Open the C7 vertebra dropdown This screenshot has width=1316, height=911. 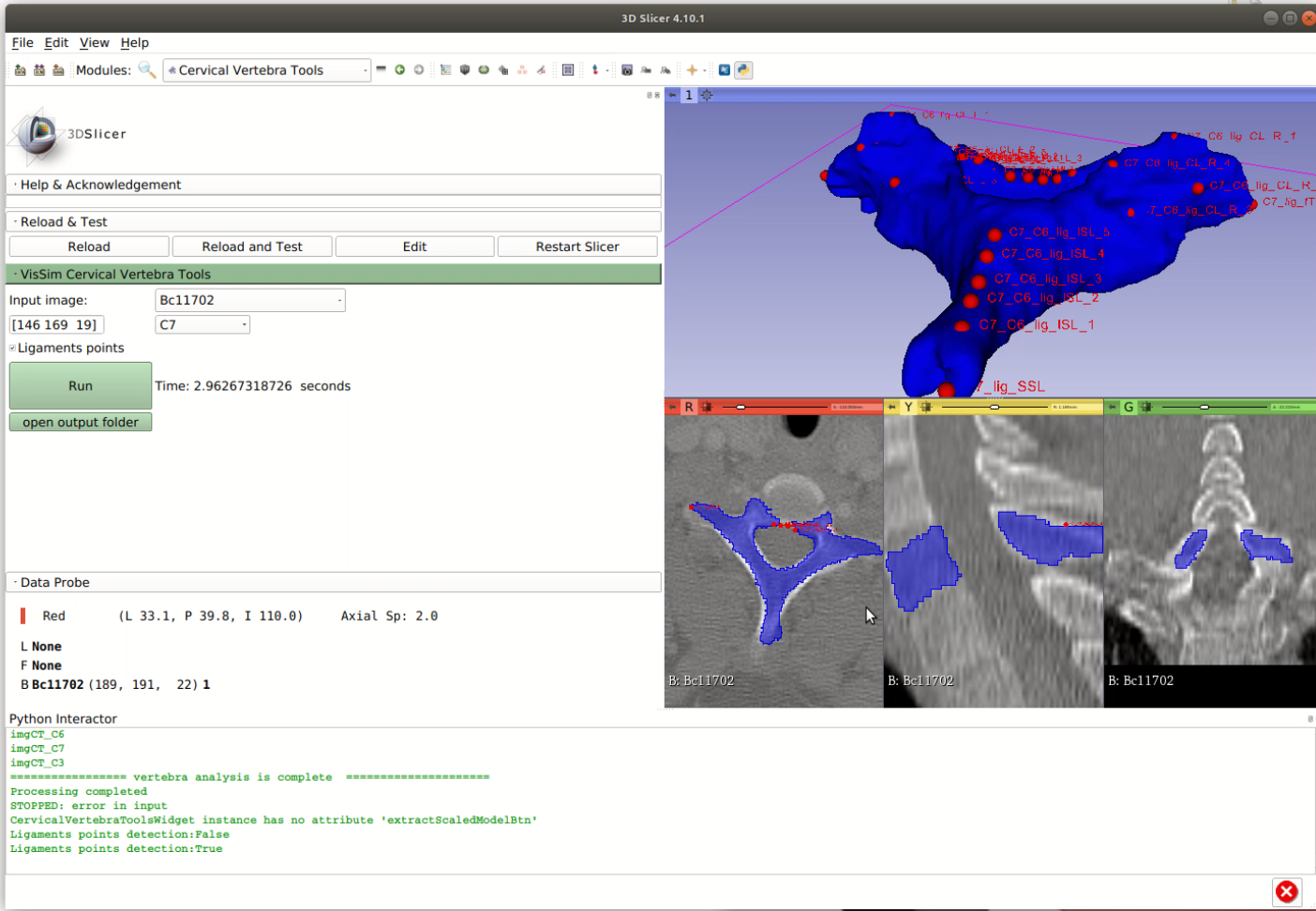[x=202, y=325]
